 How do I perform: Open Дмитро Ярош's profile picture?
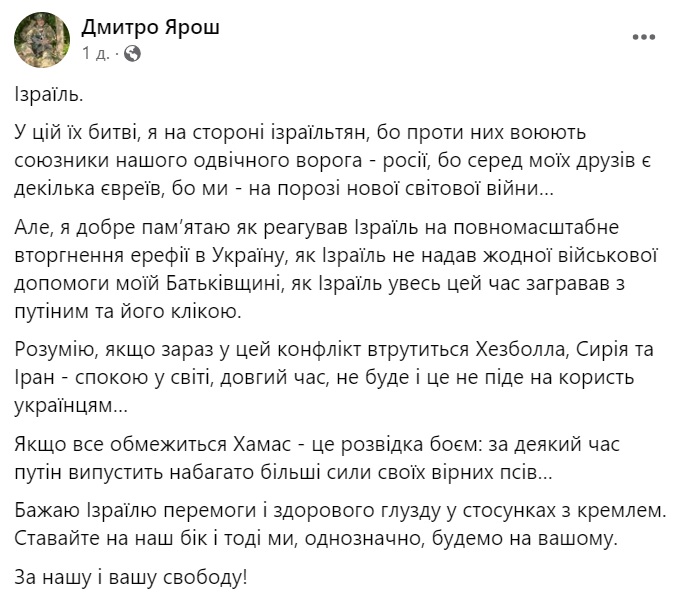point(42,40)
